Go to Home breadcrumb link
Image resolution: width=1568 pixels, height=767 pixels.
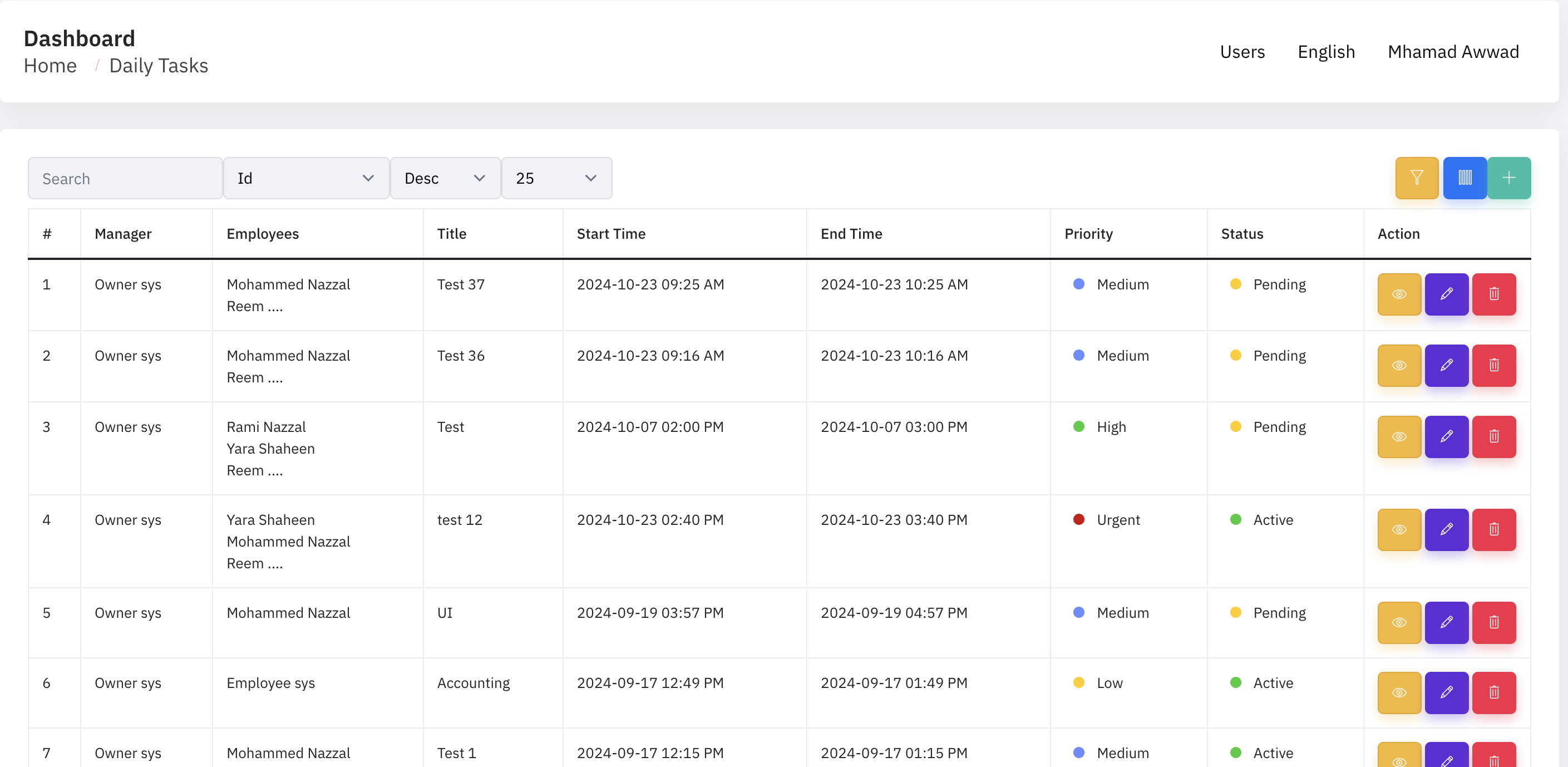[x=50, y=66]
